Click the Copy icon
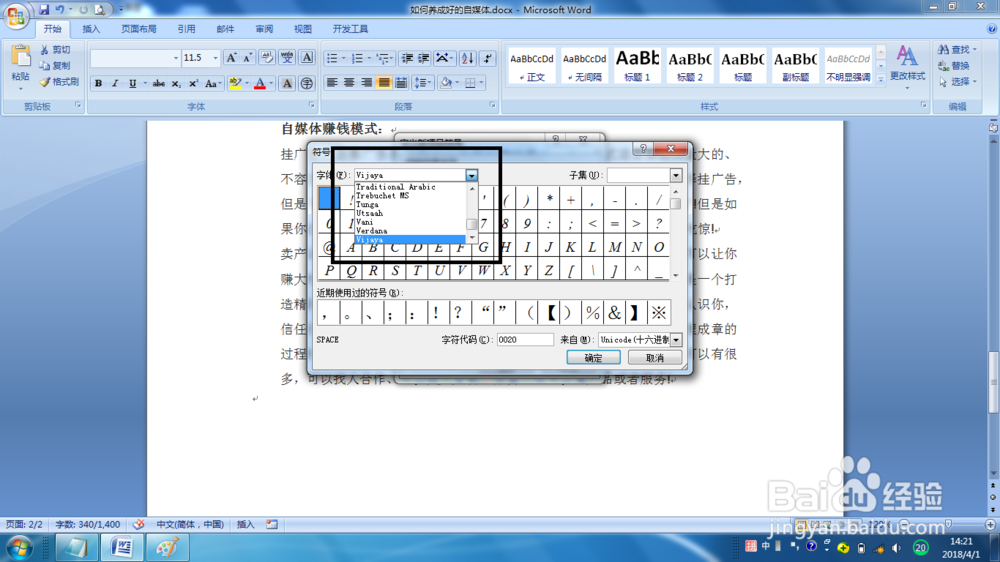The image size is (1000, 562). click(45, 66)
